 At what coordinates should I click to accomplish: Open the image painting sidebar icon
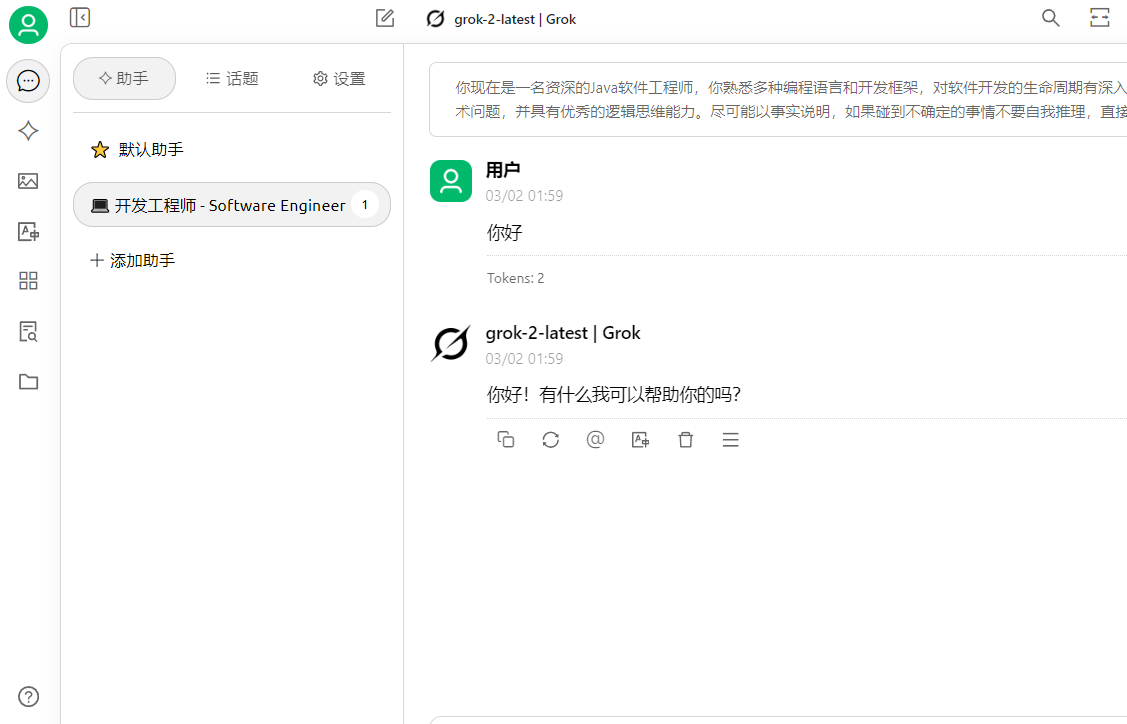point(28,181)
